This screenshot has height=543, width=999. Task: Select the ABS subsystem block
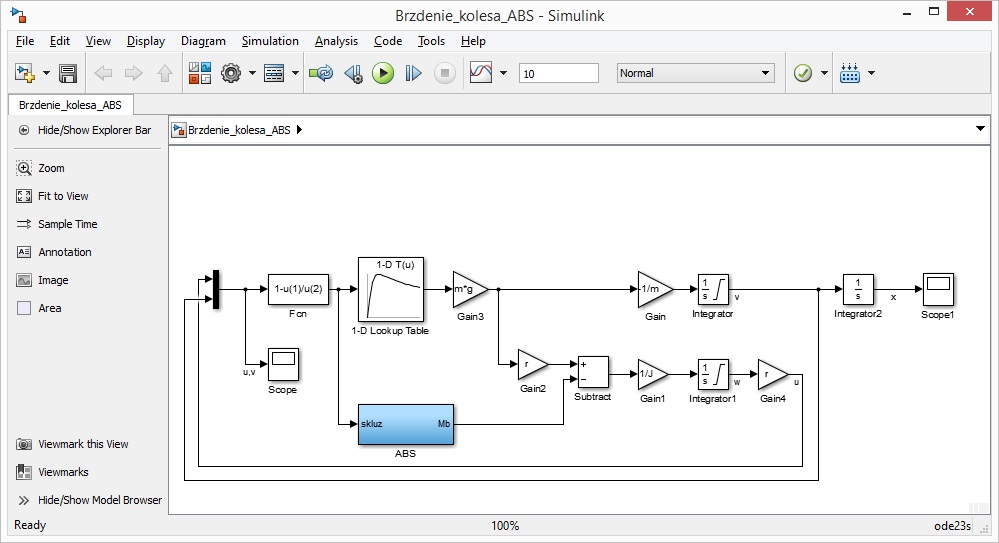[406, 424]
